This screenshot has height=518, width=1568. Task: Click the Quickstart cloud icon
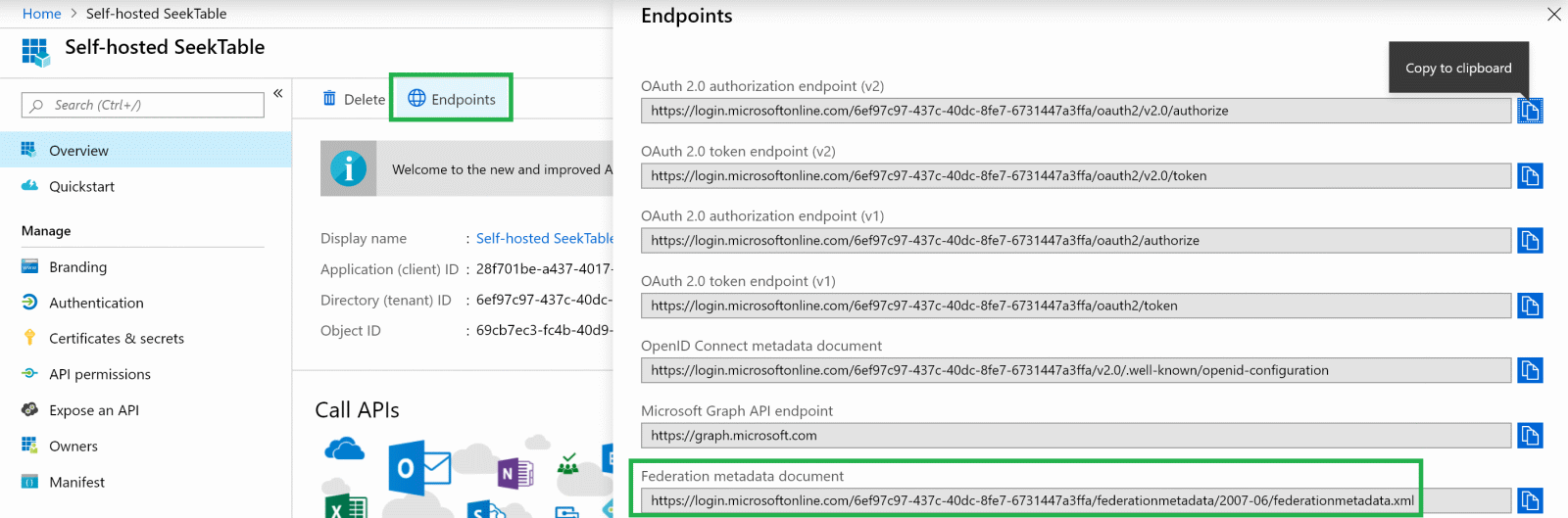[x=29, y=186]
